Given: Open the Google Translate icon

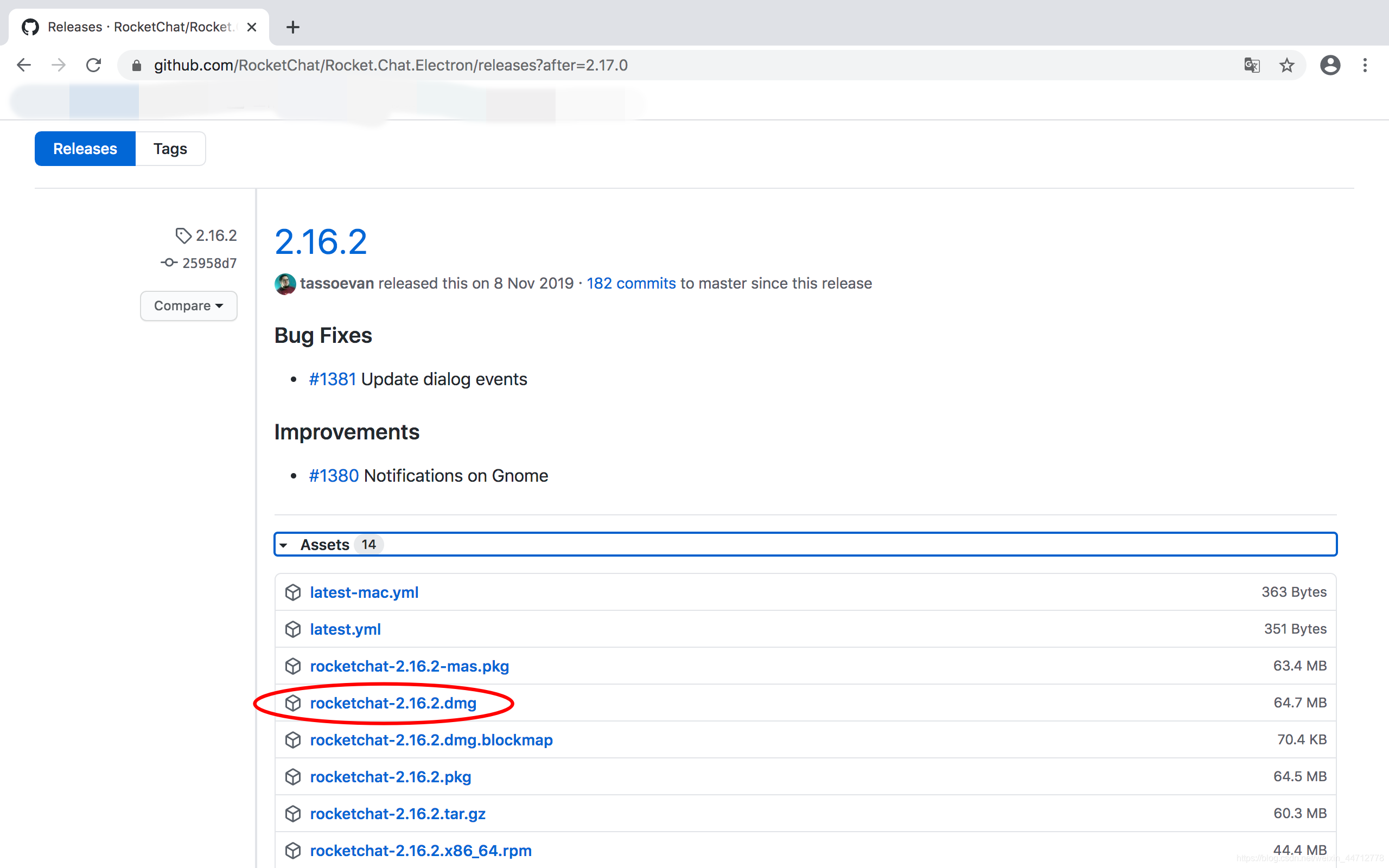Looking at the screenshot, I should pyautogui.click(x=1252, y=65).
